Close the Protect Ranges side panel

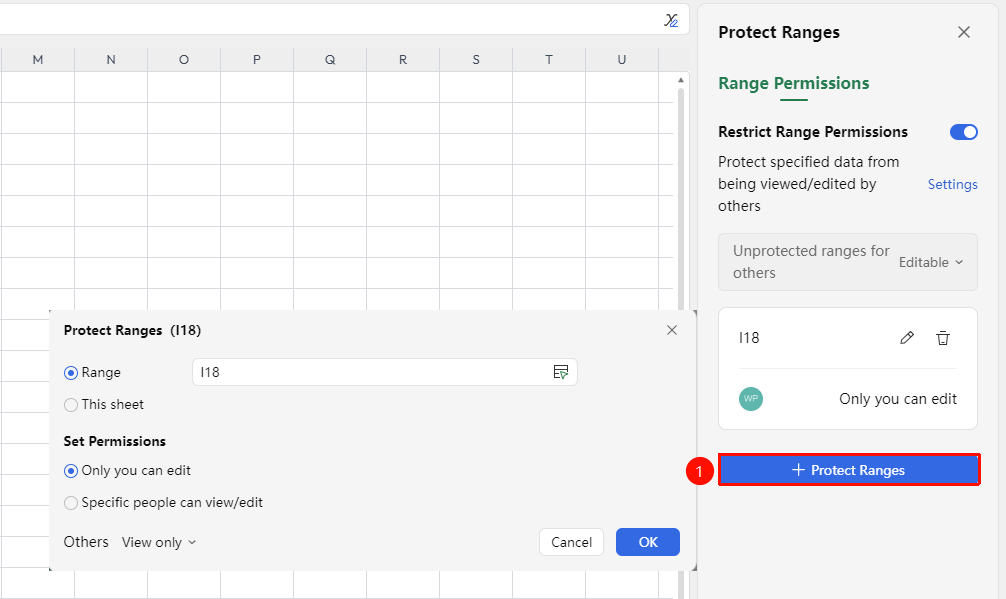tap(964, 32)
